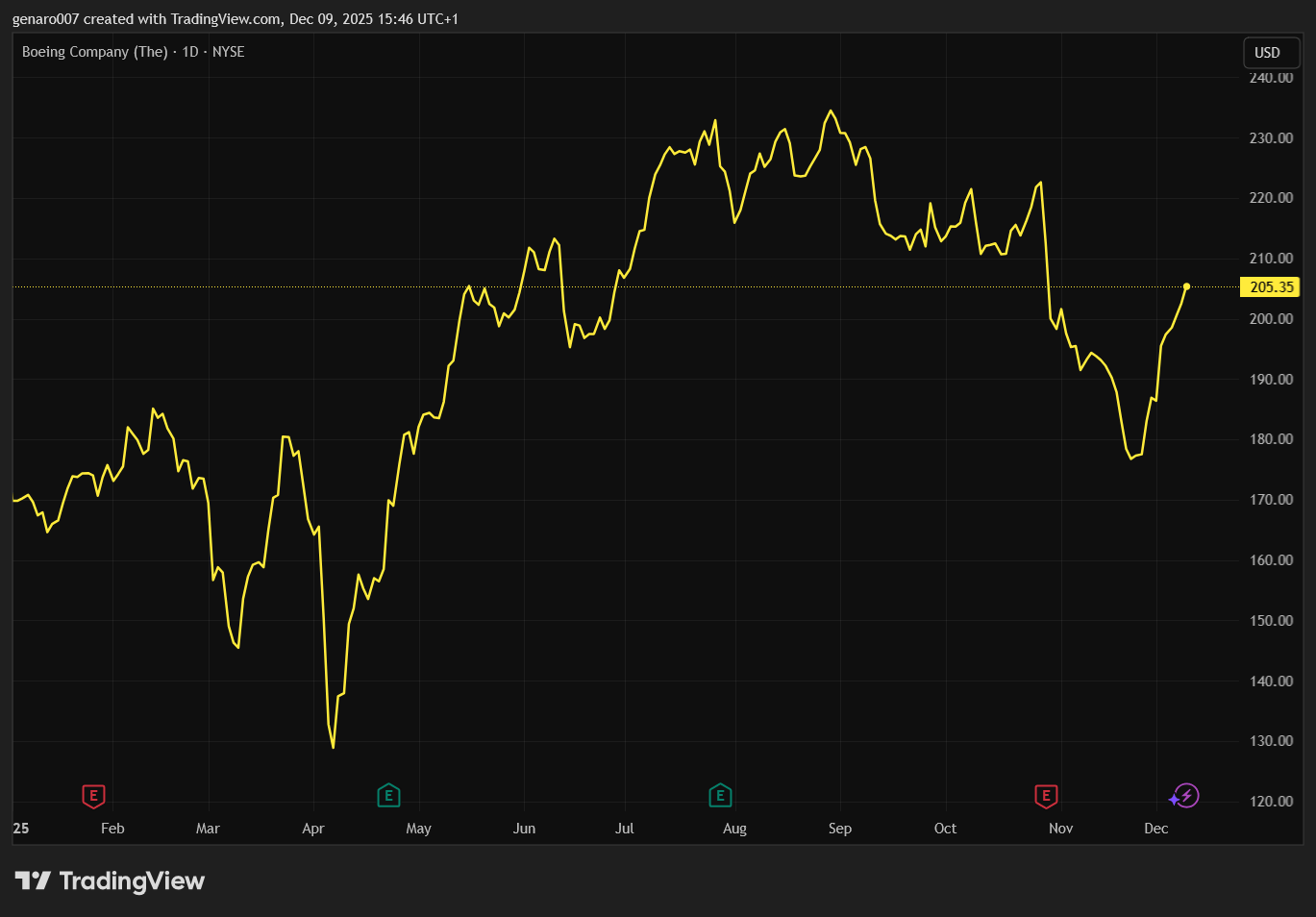Image resolution: width=1316 pixels, height=917 pixels.
Task: Select the Sep label on the time axis
Action: tap(839, 829)
